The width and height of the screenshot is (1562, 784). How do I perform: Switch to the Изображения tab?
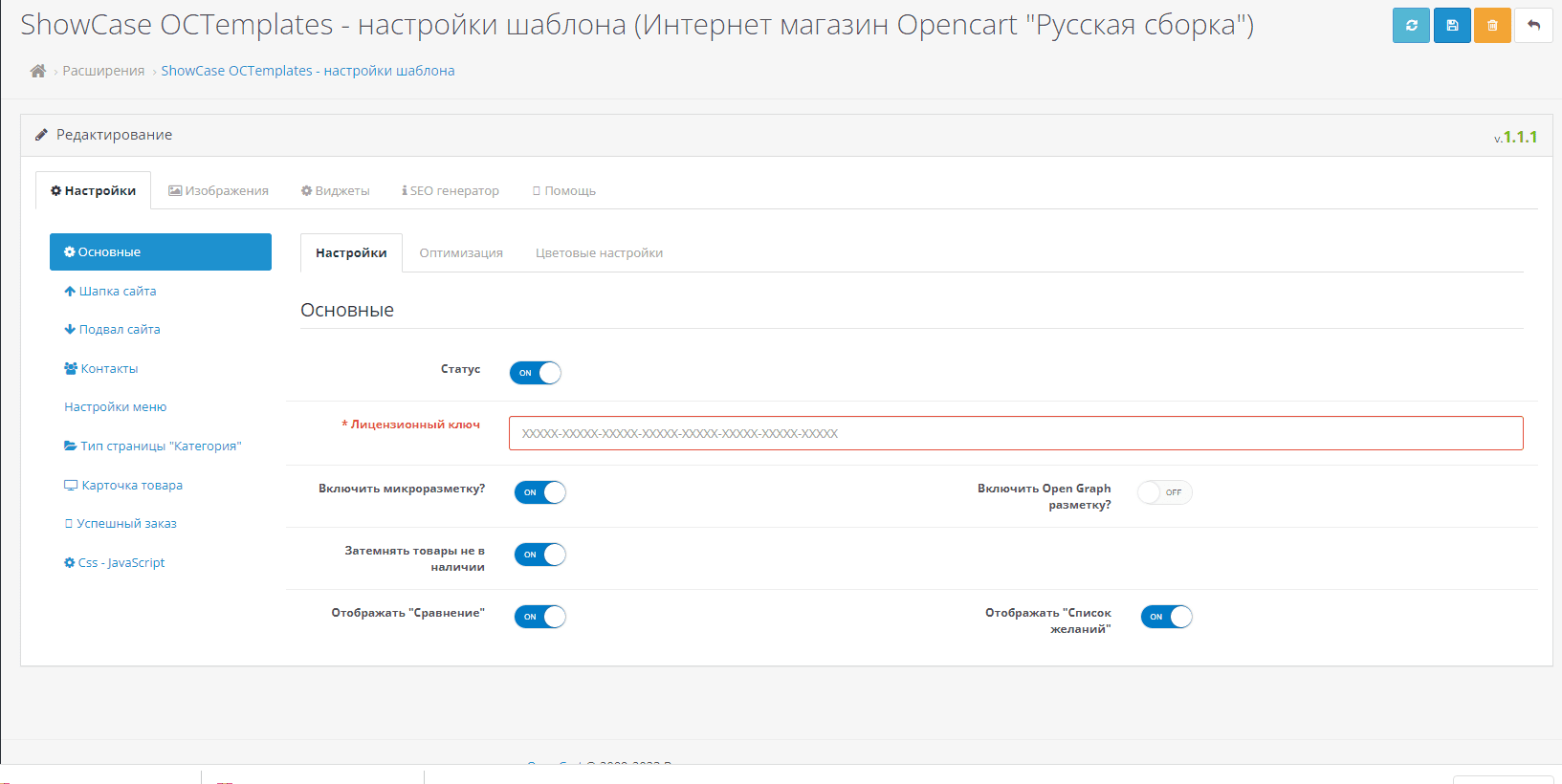pyautogui.click(x=219, y=190)
